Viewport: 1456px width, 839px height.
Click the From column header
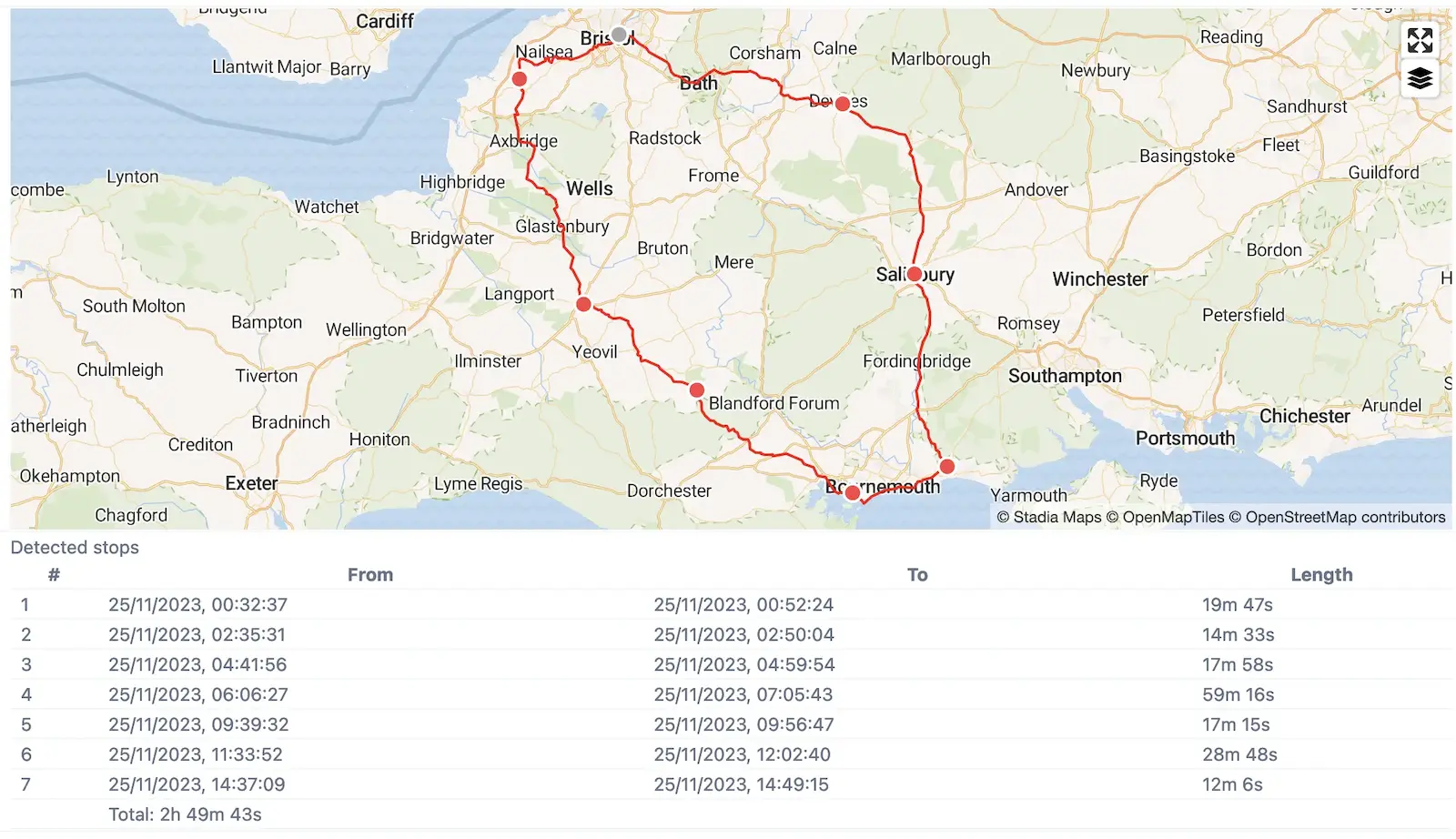point(369,574)
